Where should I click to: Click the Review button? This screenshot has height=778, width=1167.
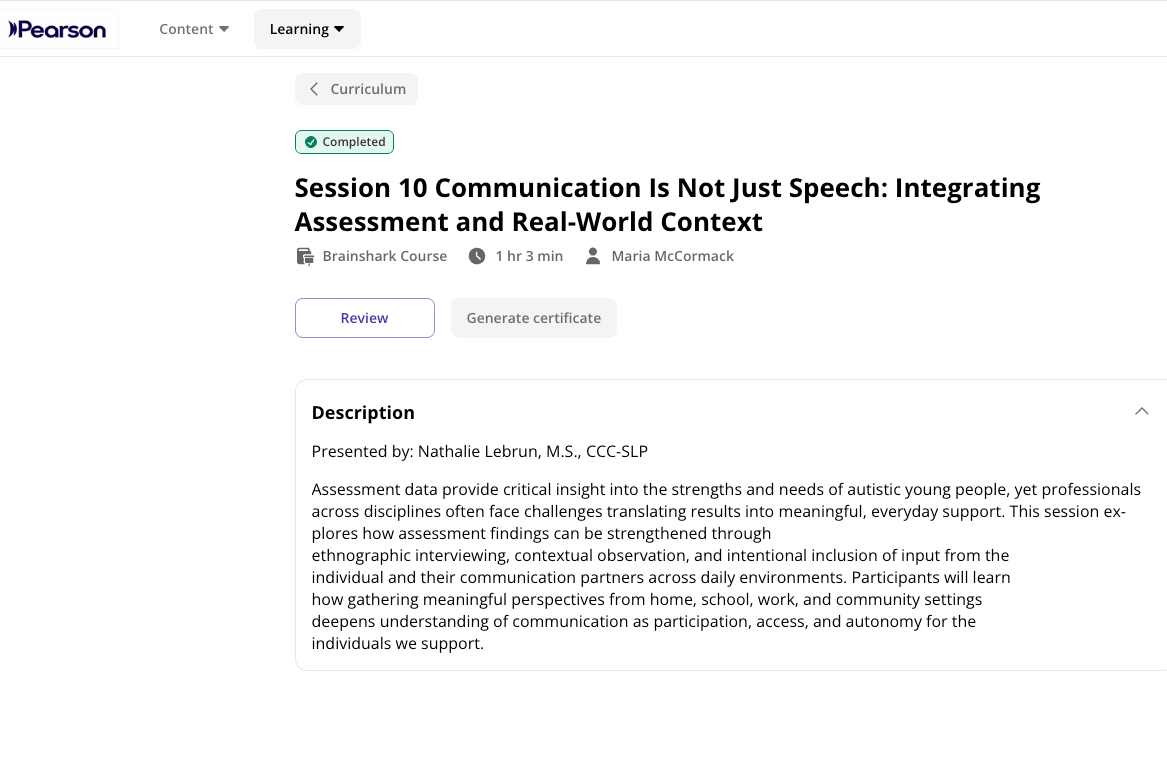tap(365, 318)
